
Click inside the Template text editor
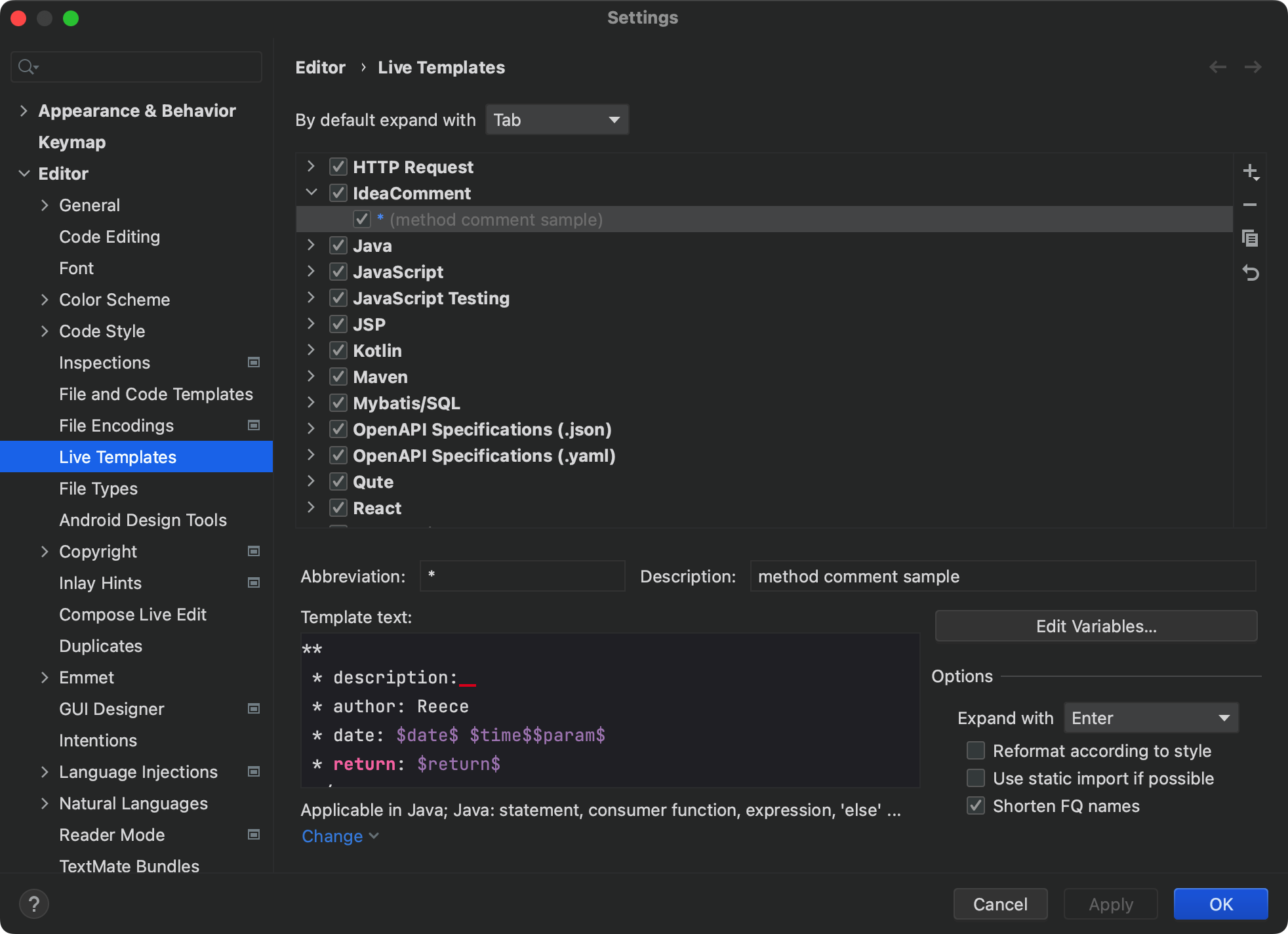click(610, 710)
